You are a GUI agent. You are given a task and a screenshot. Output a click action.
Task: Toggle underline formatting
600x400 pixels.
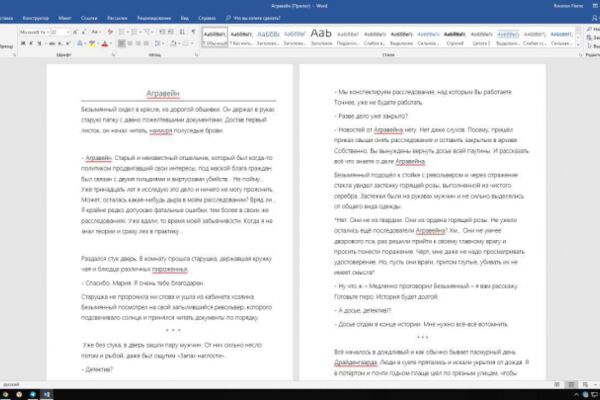(x=39, y=43)
